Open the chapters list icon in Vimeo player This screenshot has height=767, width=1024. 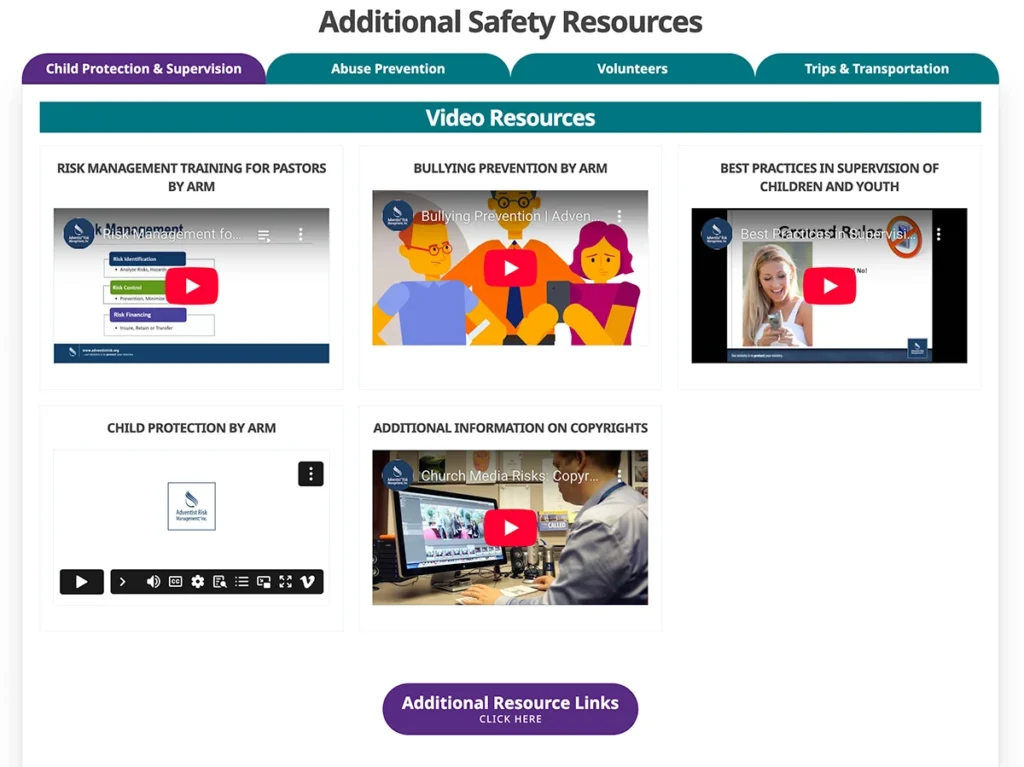[241, 582]
